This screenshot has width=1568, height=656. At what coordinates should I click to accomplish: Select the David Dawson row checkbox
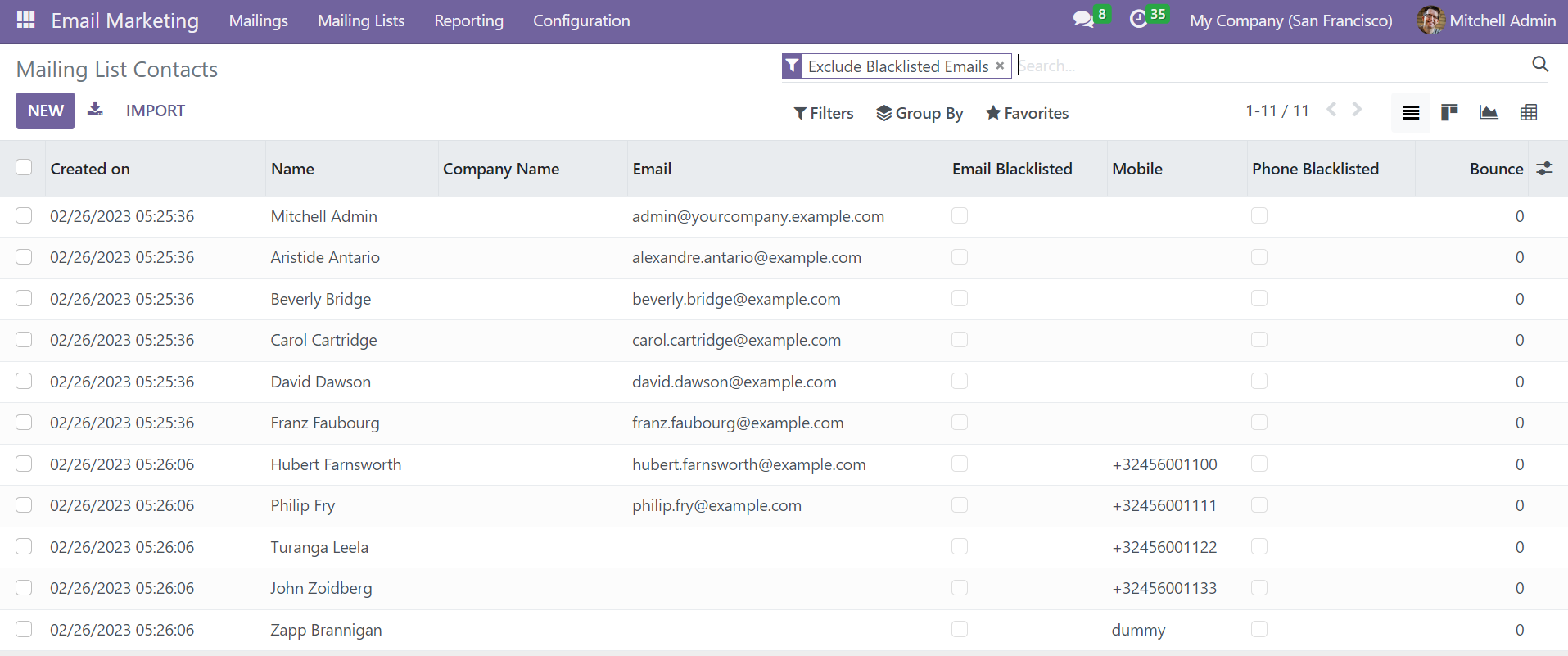(x=24, y=381)
